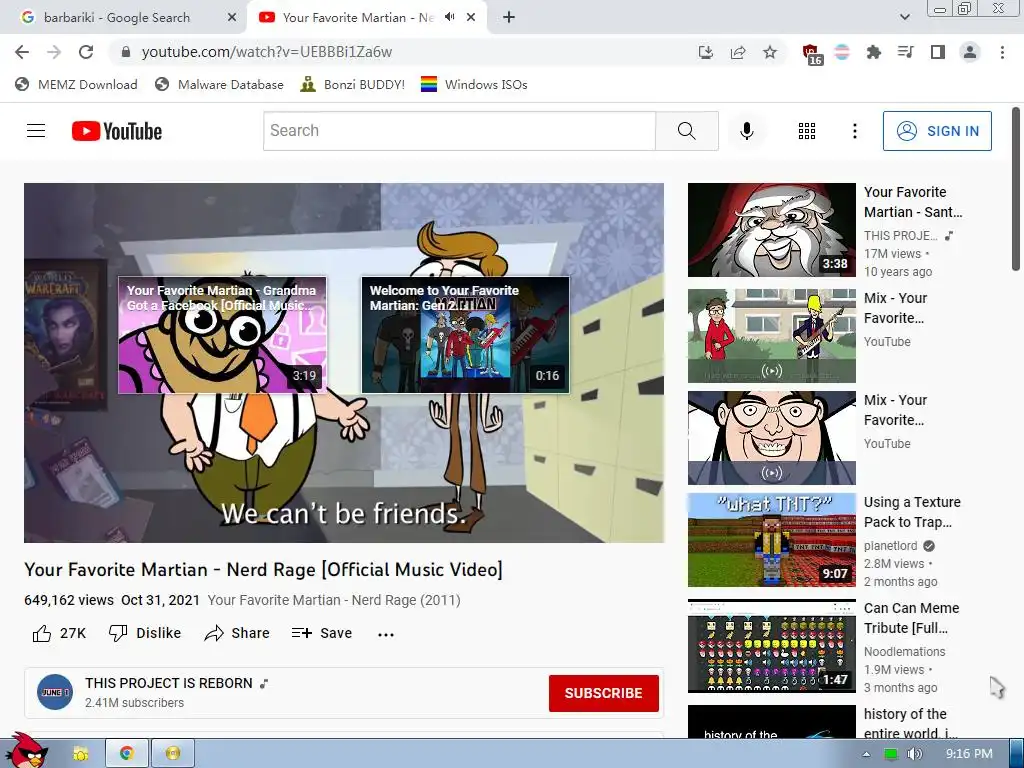Go to YouTube home via logo

pyautogui.click(x=117, y=131)
